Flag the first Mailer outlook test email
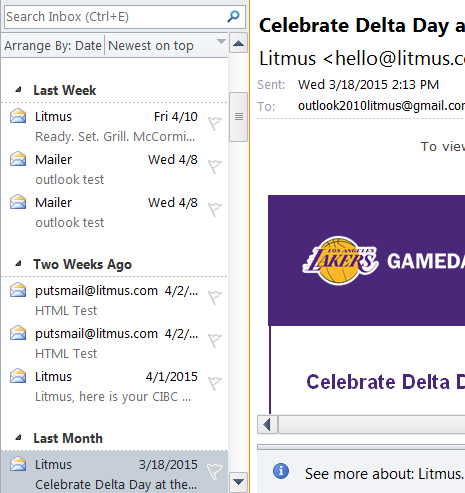 click(x=215, y=166)
